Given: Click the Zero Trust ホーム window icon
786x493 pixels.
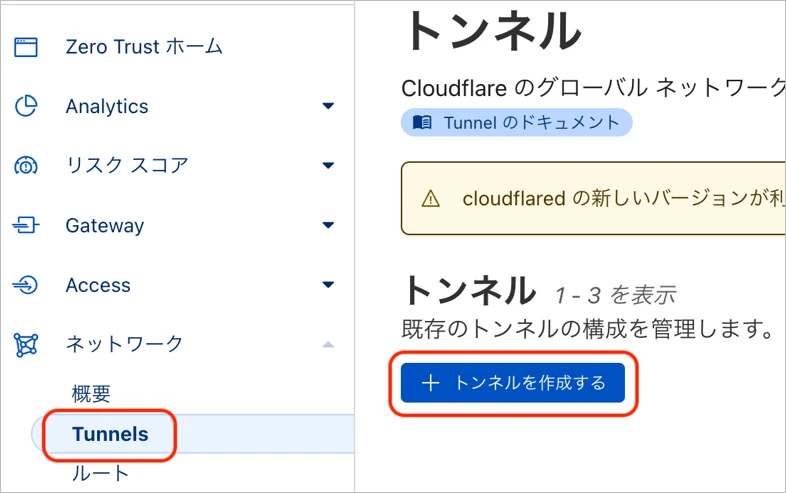Looking at the screenshot, I should coord(26,47).
